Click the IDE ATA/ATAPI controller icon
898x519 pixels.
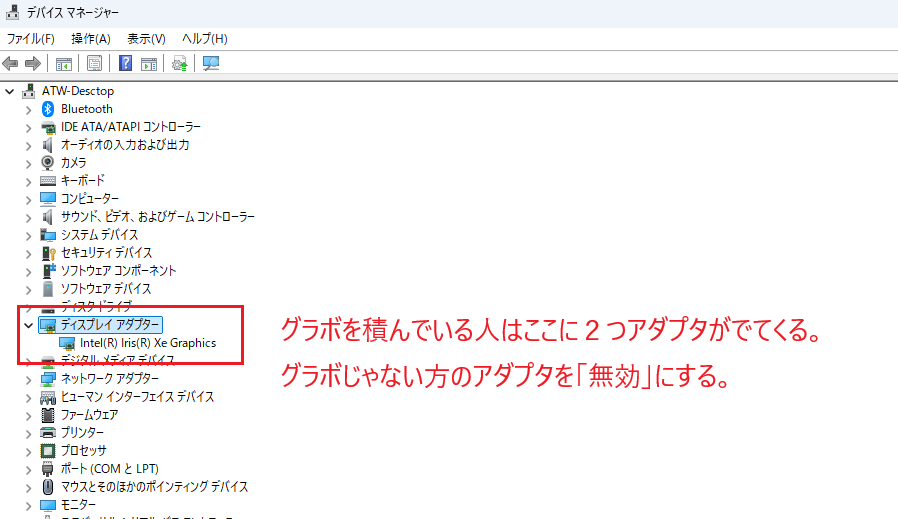click(48, 127)
